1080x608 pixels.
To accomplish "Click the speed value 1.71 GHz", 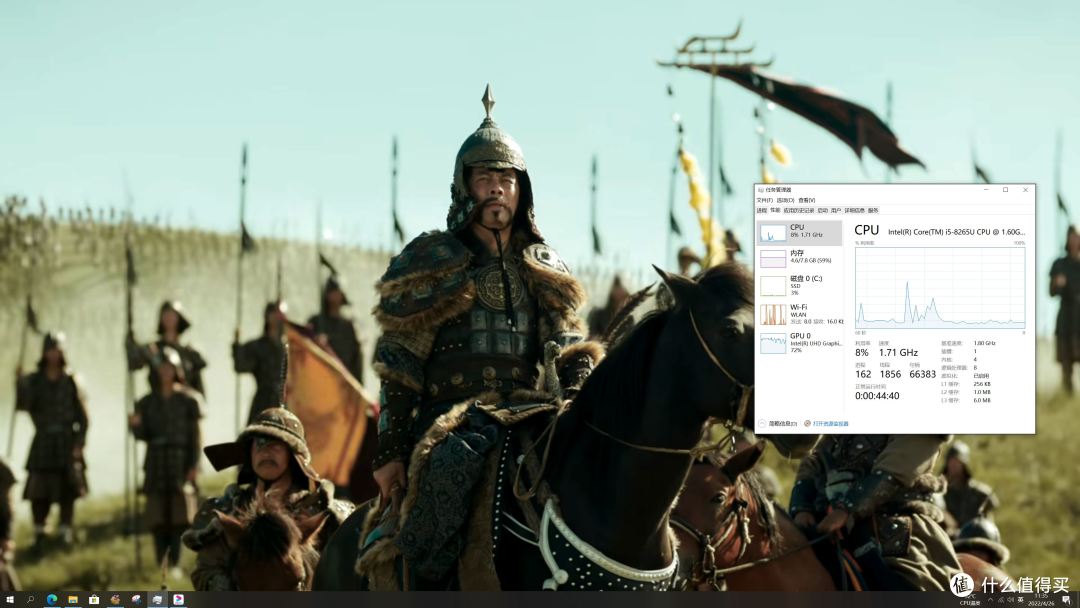I will tap(898, 353).
